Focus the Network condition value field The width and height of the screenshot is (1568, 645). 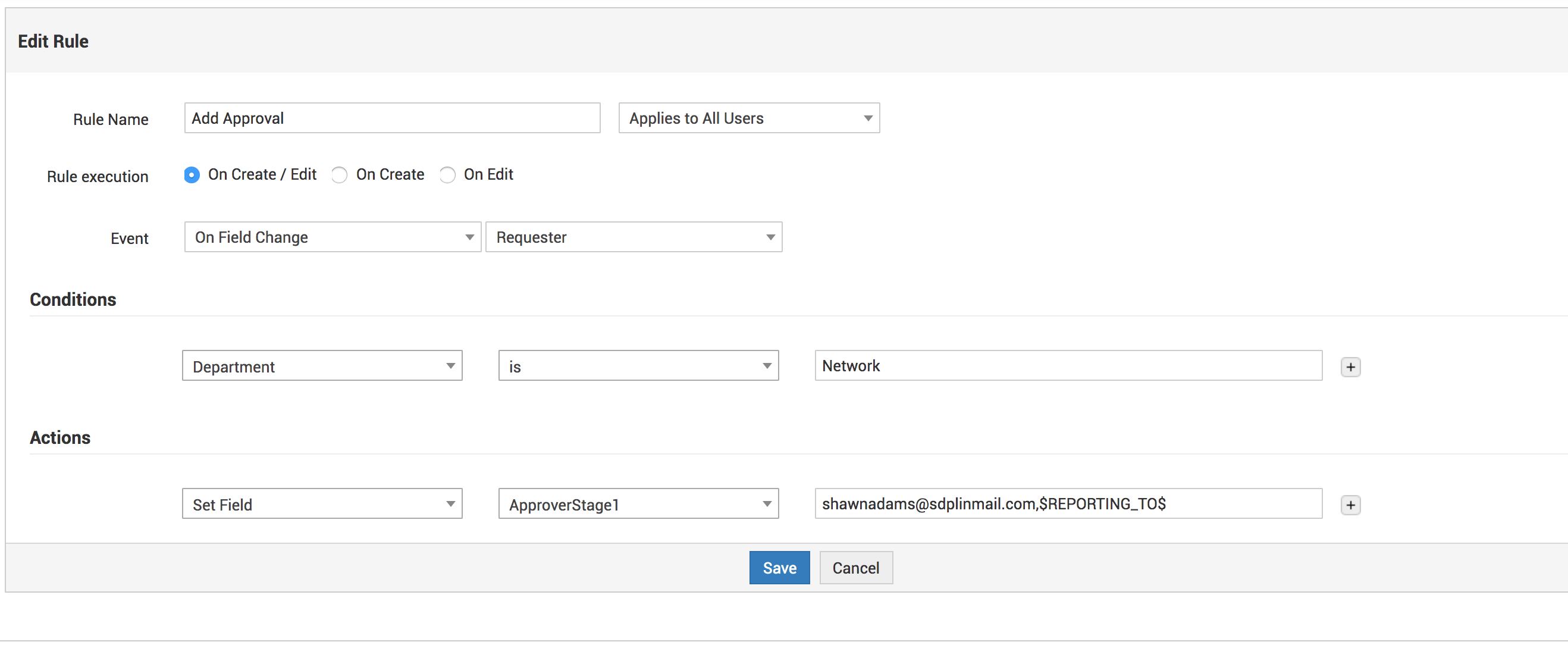coord(1068,366)
